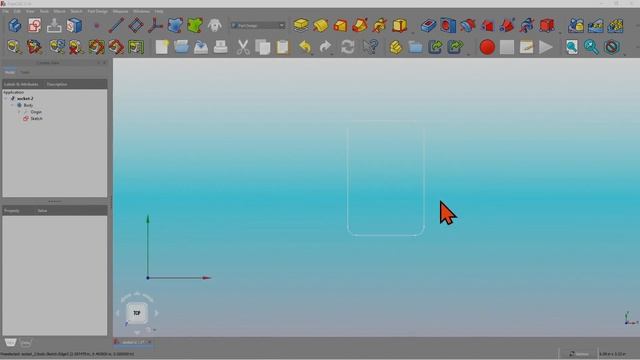Click the Measure Angular icon
The height and width of the screenshot is (360, 640).
pyautogui.click(x=34, y=47)
